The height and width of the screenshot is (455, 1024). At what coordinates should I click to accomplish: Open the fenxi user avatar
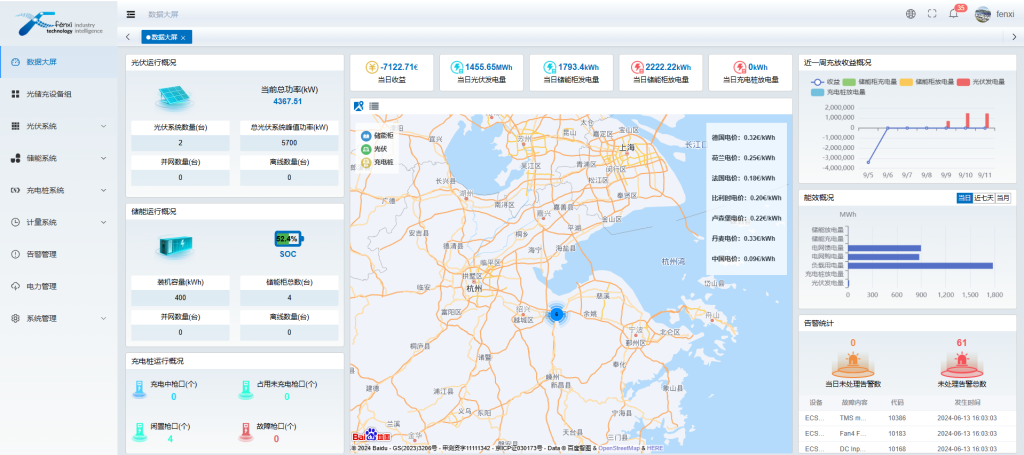click(x=982, y=14)
